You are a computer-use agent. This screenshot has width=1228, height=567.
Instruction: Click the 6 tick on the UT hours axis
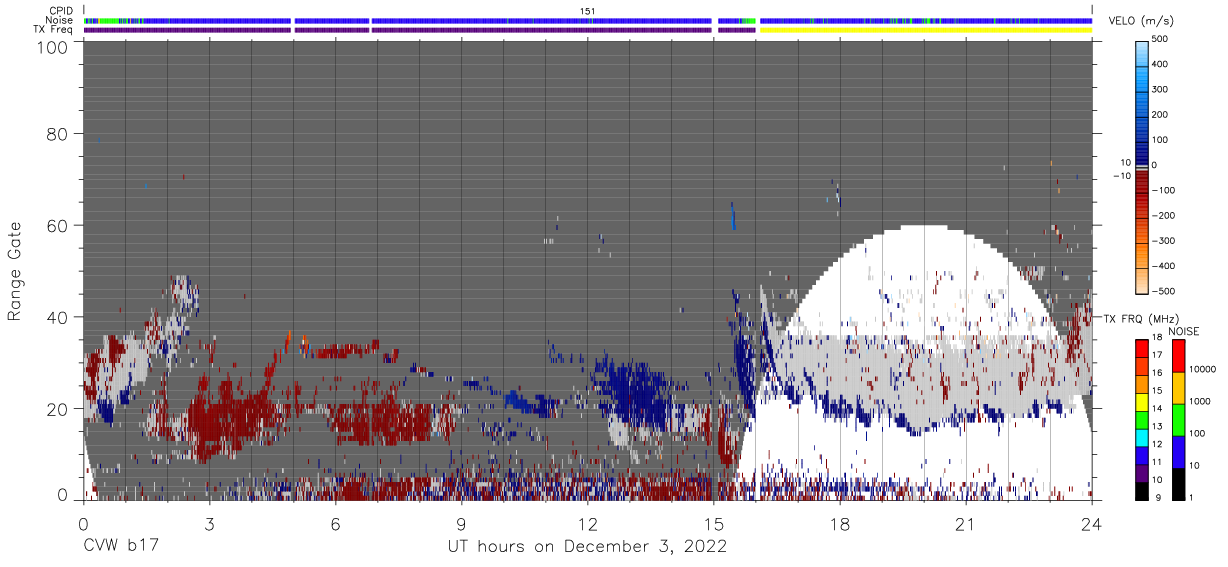click(x=335, y=523)
